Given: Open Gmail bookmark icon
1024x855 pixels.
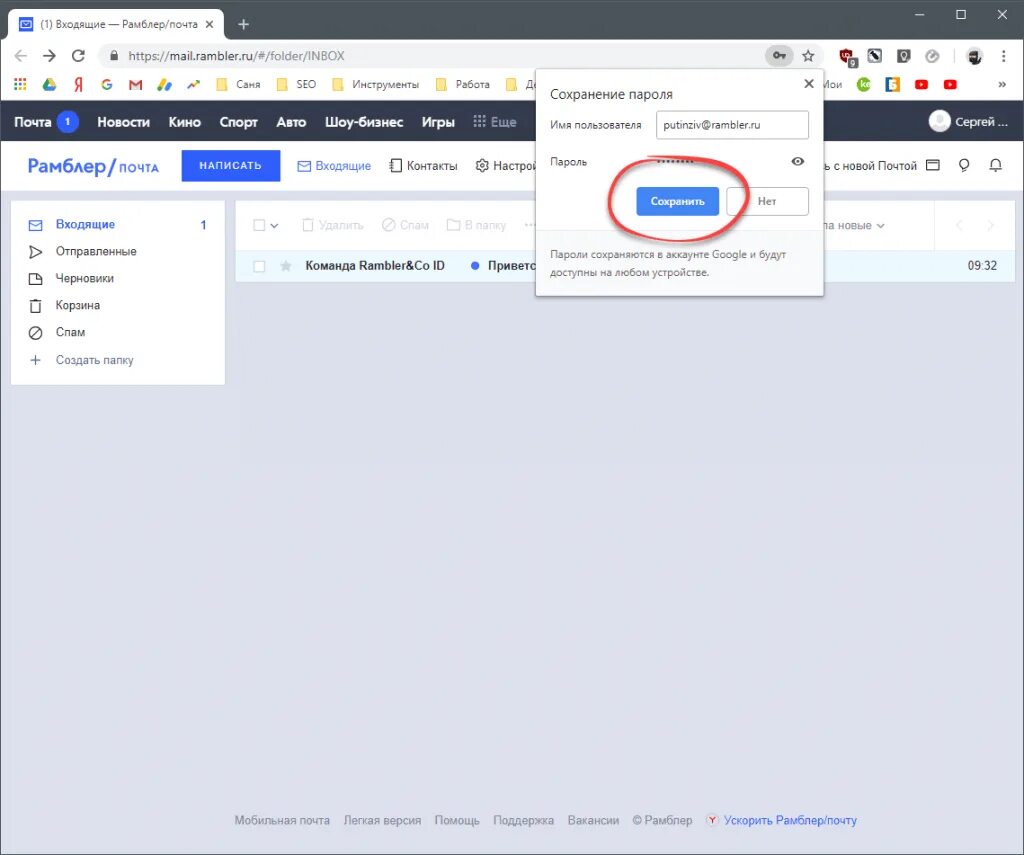Looking at the screenshot, I should coord(135,84).
